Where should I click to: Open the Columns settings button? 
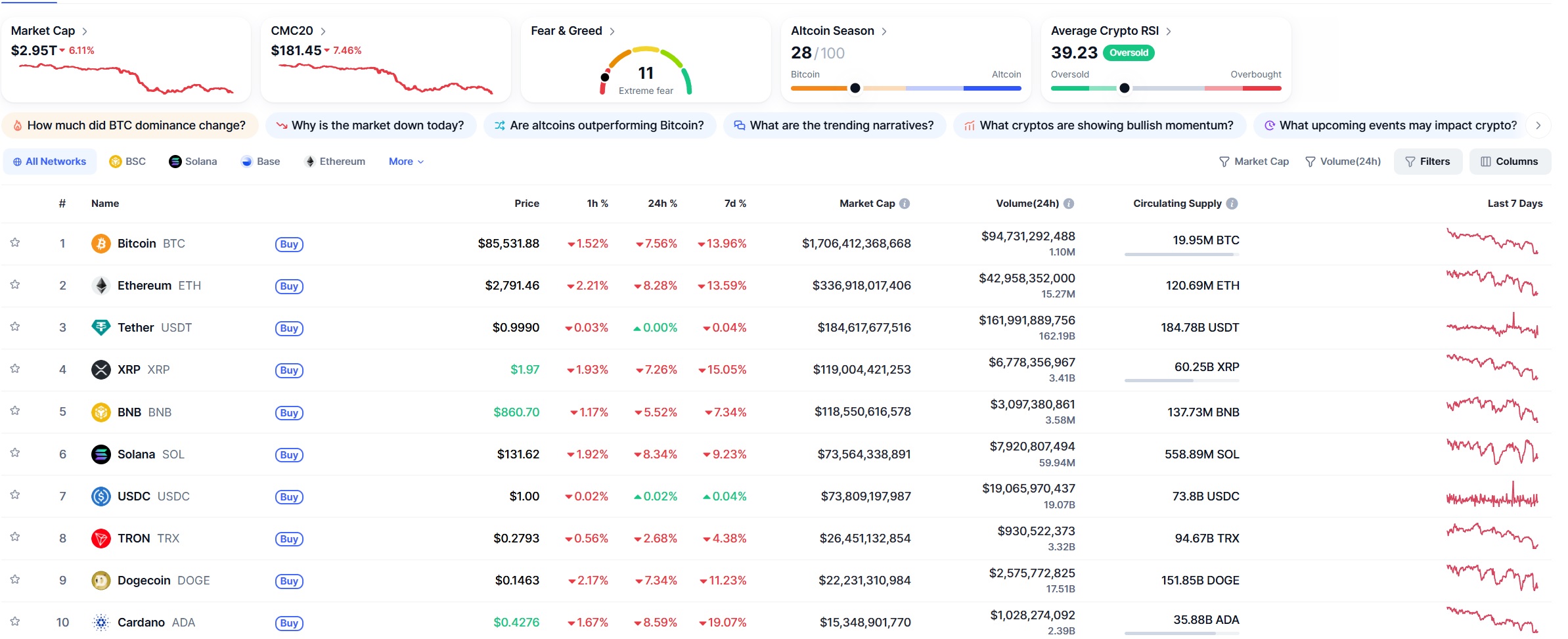(x=1510, y=162)
